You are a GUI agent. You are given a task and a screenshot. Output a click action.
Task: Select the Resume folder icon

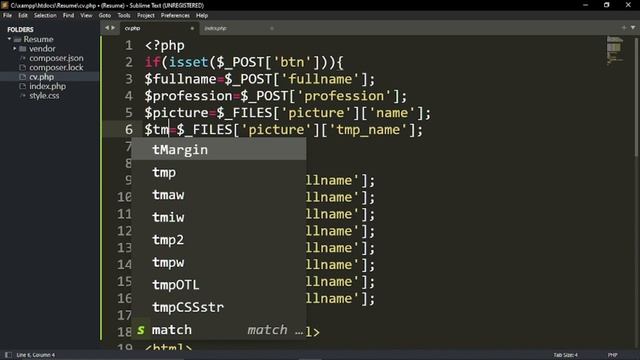tap(18, 40)
